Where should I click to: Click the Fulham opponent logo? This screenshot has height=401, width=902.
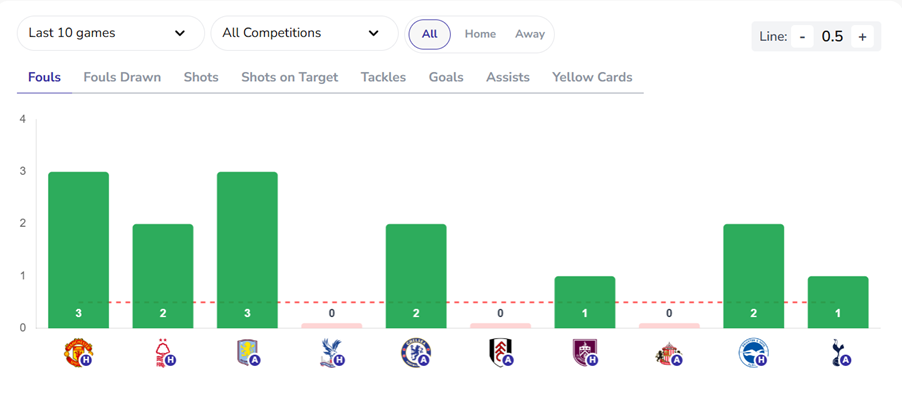point(499,352)
